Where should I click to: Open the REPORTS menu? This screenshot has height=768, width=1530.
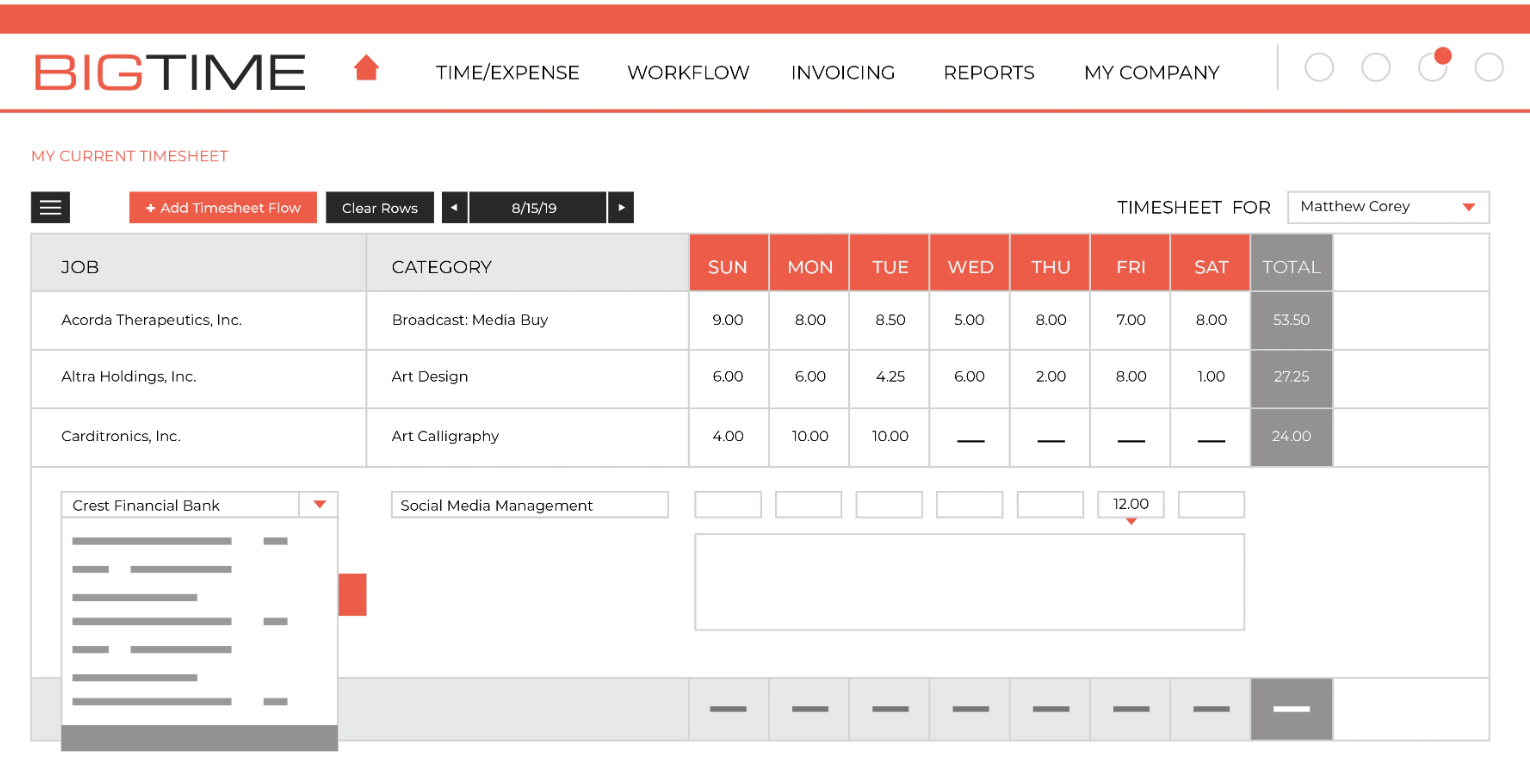(x=989, y=73)
